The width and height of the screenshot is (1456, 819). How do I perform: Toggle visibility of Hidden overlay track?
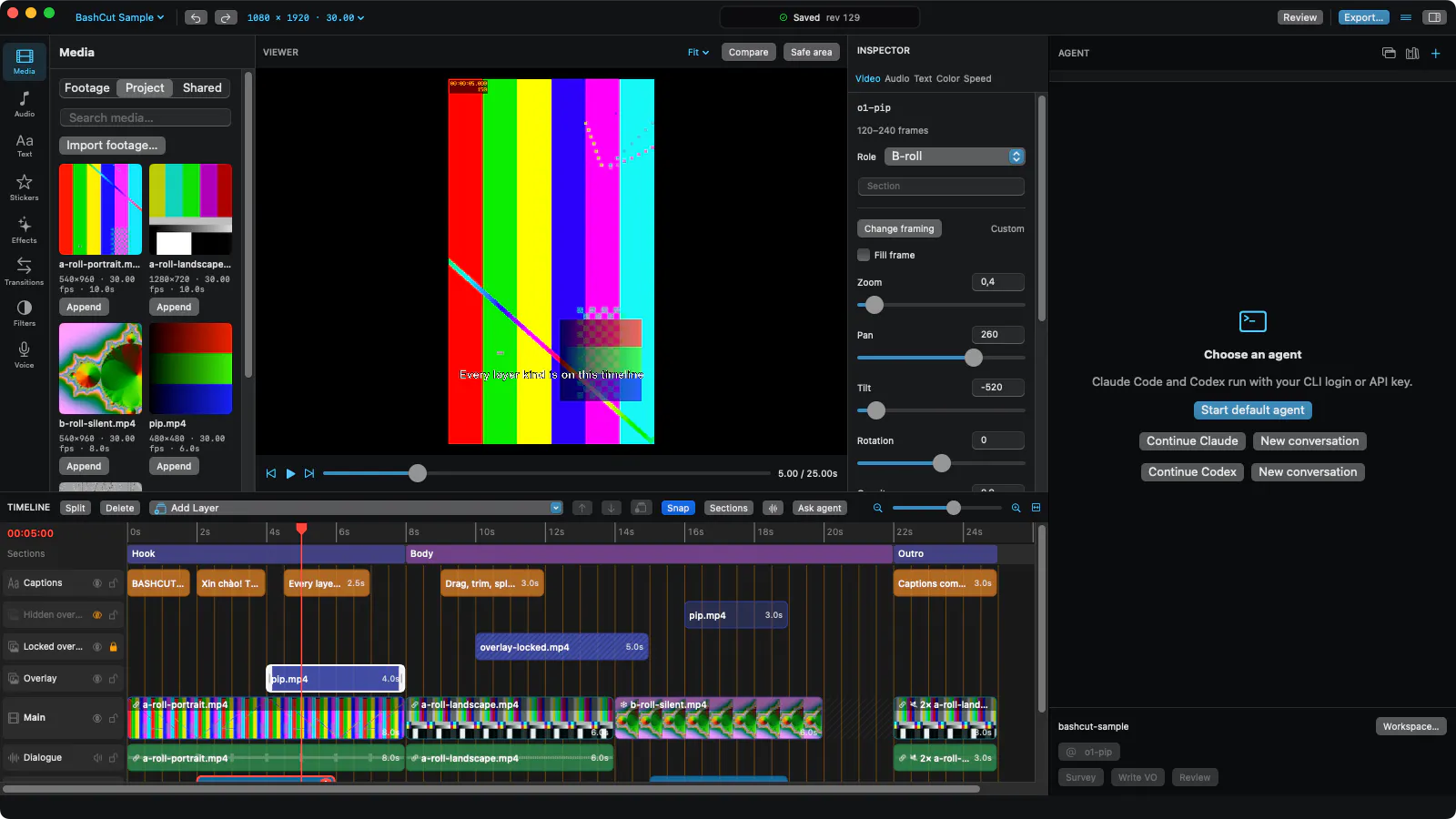(x=97, y=615)
